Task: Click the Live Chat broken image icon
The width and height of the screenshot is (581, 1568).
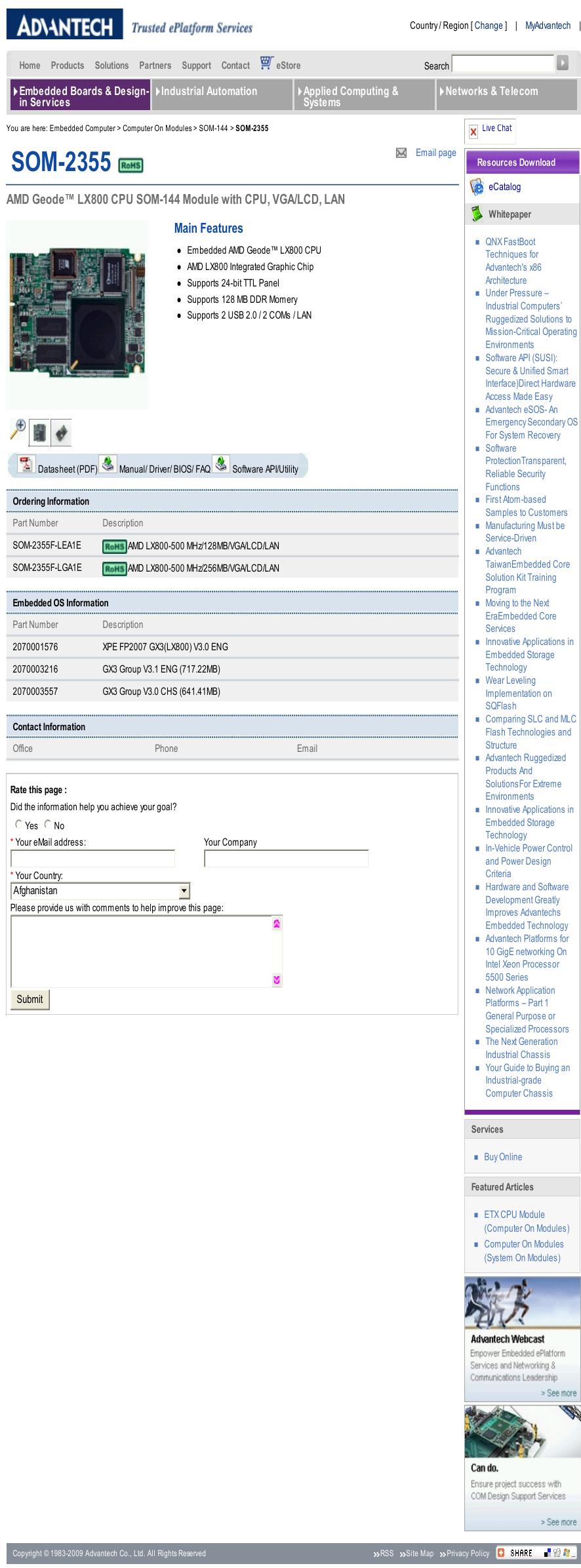Action: point(473,132)
